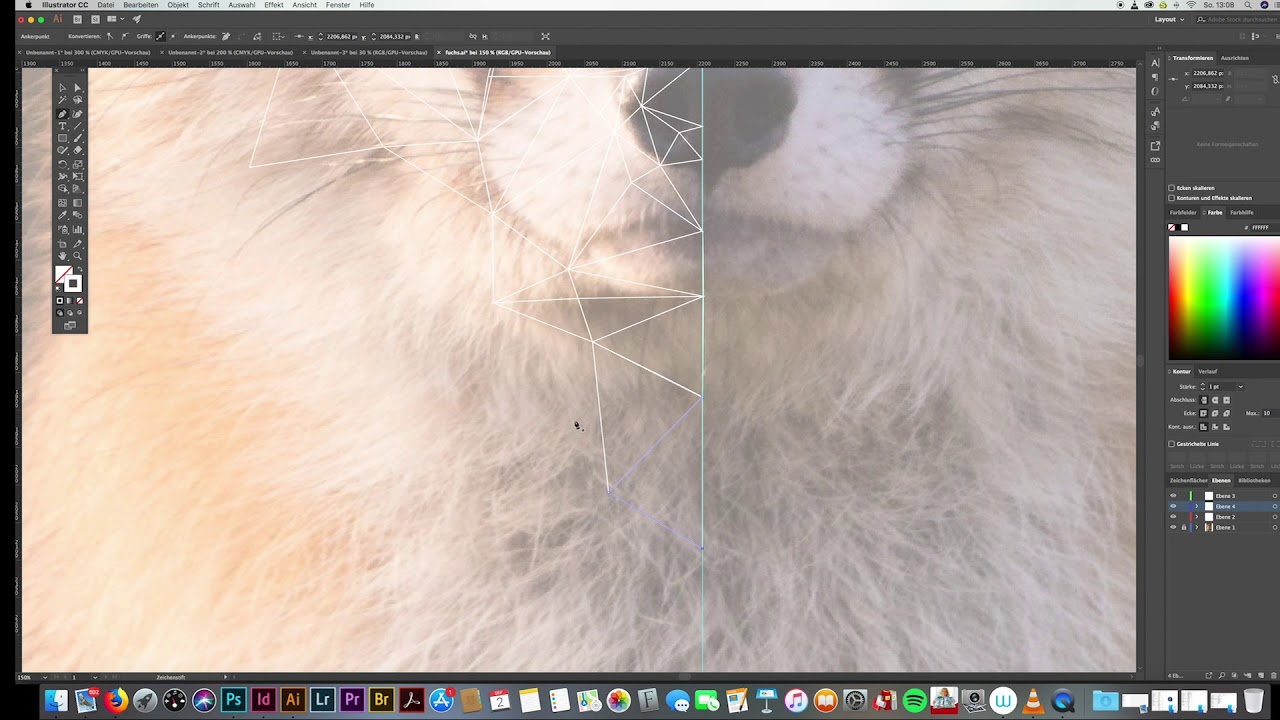Select the Pen tool
The image size is (1280, 720).
point(62,114)
